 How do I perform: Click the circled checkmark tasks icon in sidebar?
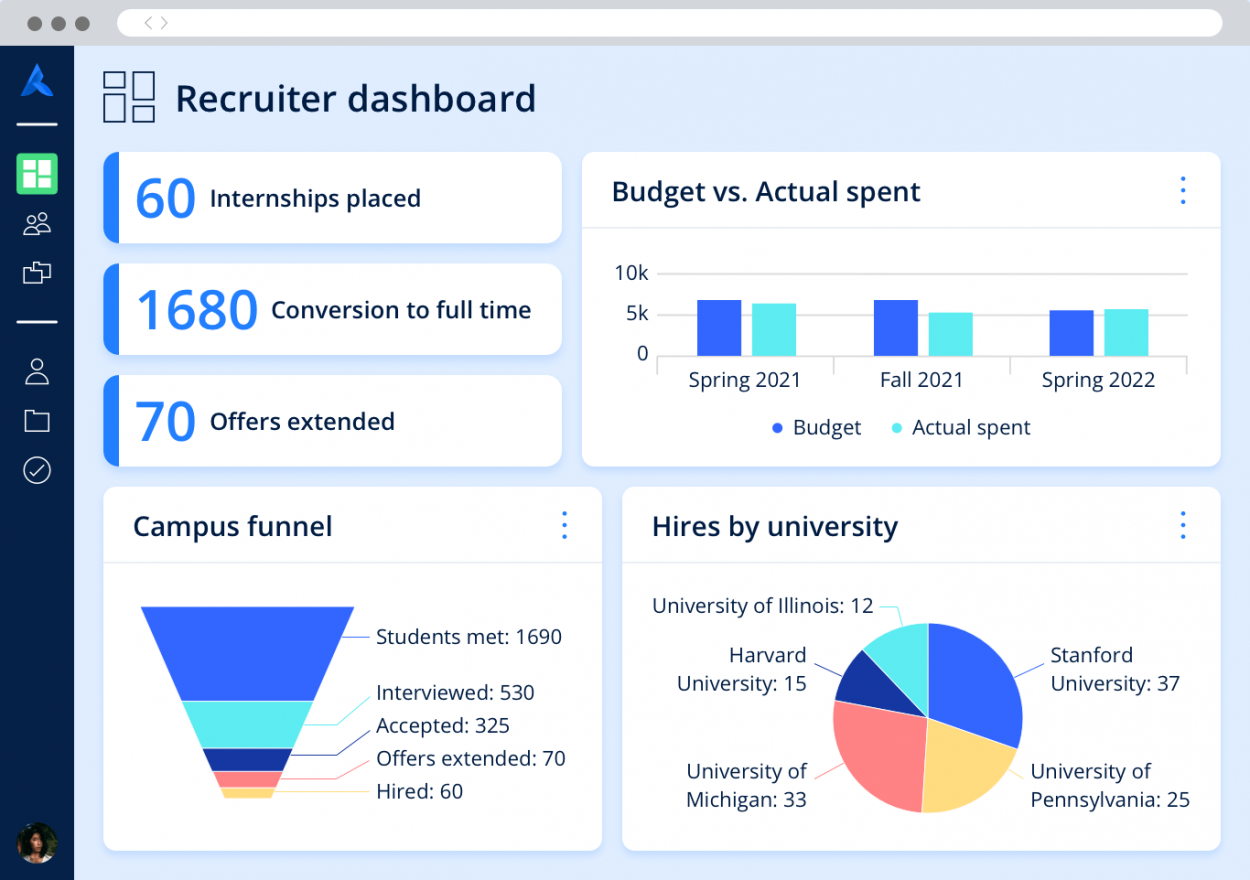pyautogui.click(x=37, y=470)
